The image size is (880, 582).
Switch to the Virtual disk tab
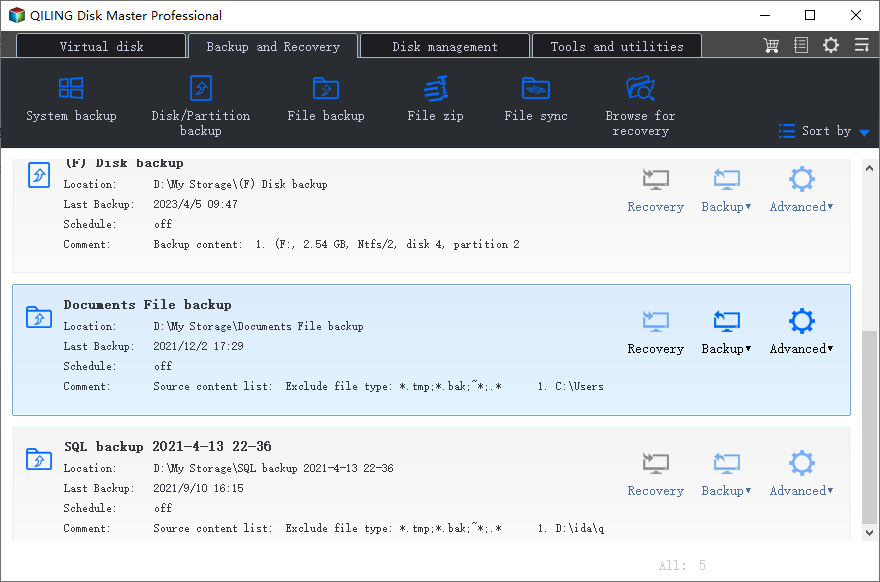[x=101, y=46]
